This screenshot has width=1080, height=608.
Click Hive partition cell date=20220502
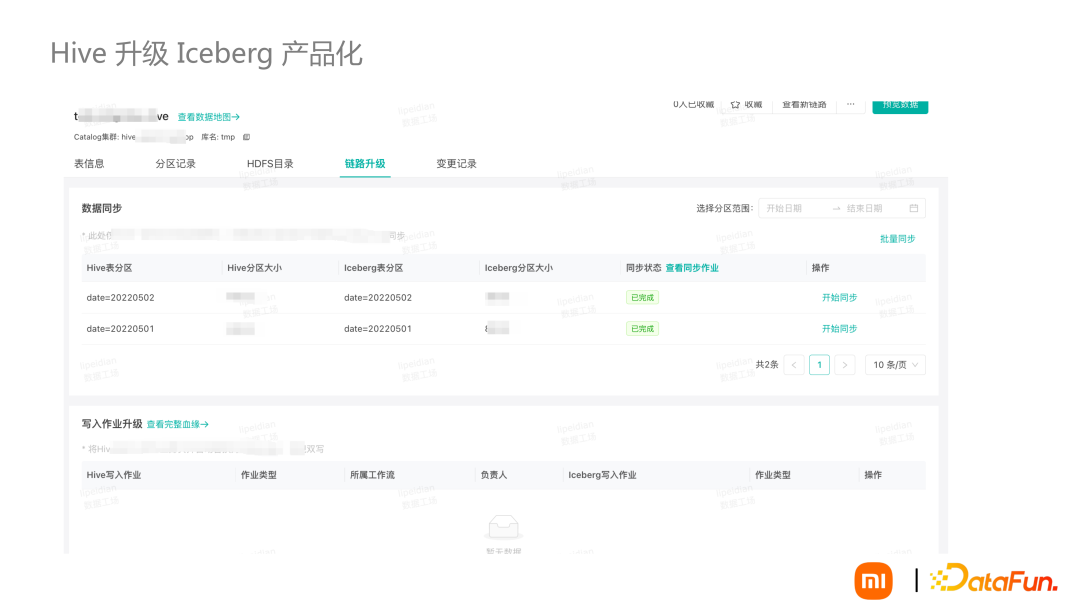point(121,297)
